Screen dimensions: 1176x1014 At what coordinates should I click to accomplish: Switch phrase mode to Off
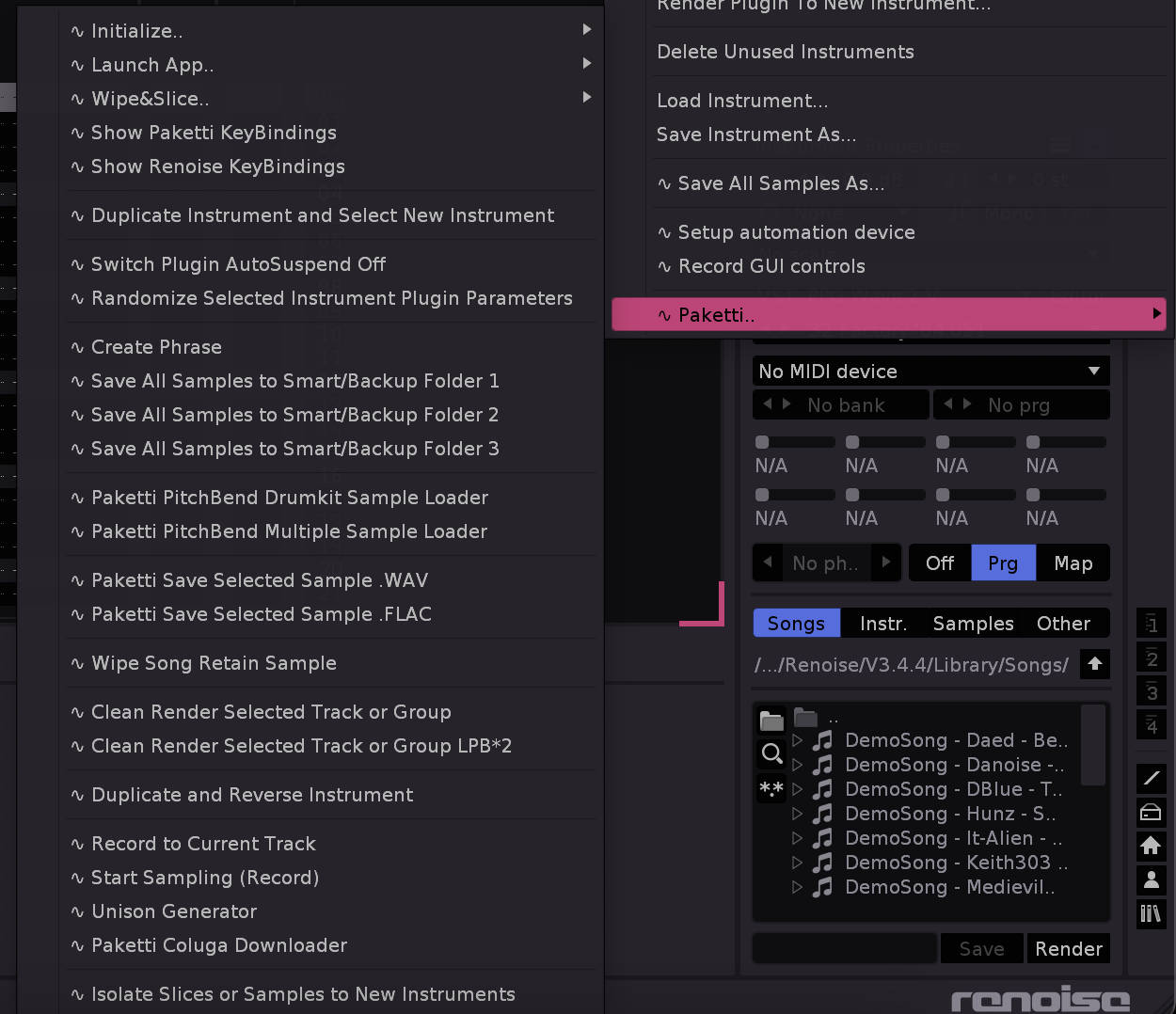pyautogui.click(x=939, y=563)
